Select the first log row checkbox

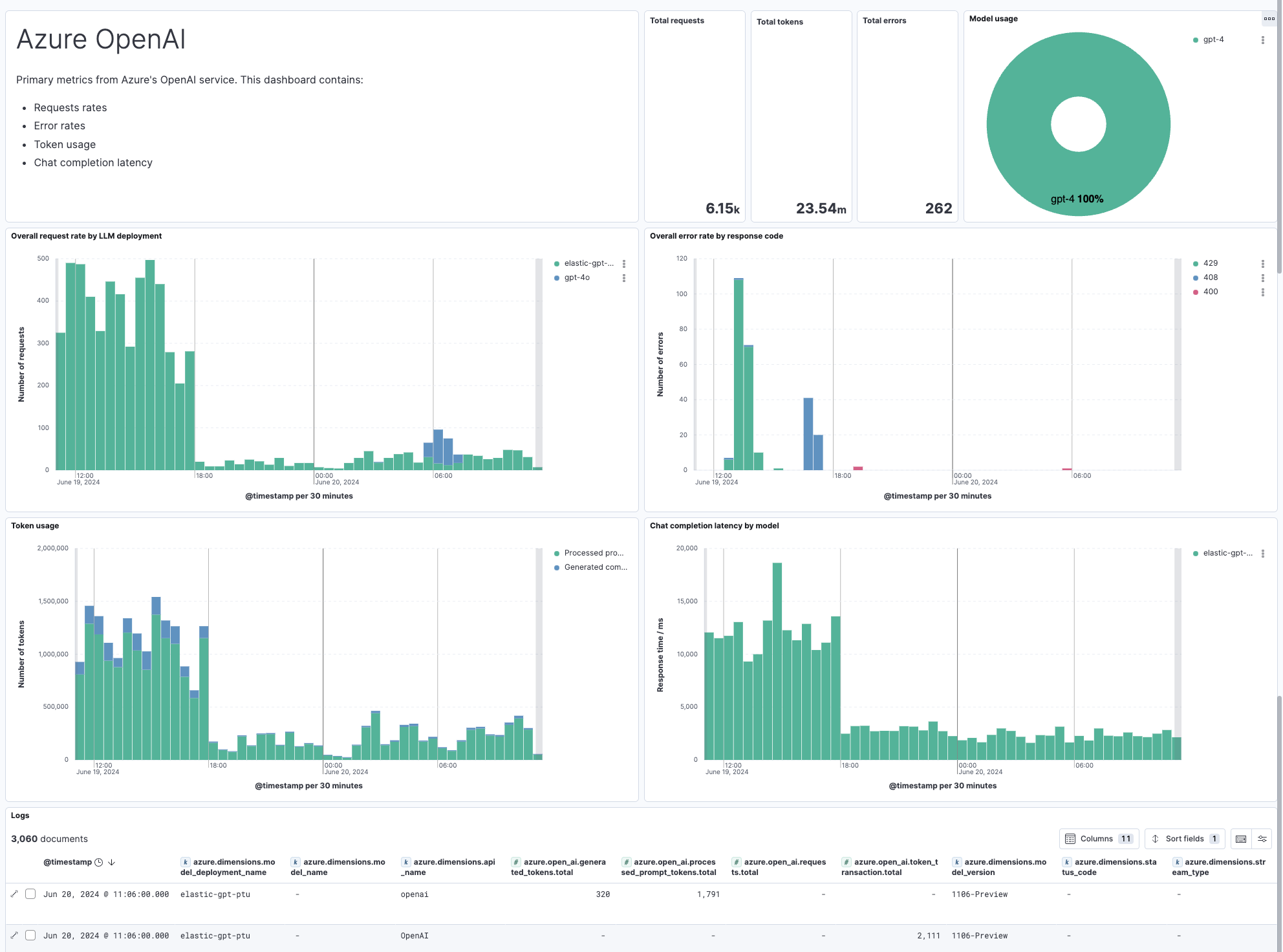click(30, 894)
